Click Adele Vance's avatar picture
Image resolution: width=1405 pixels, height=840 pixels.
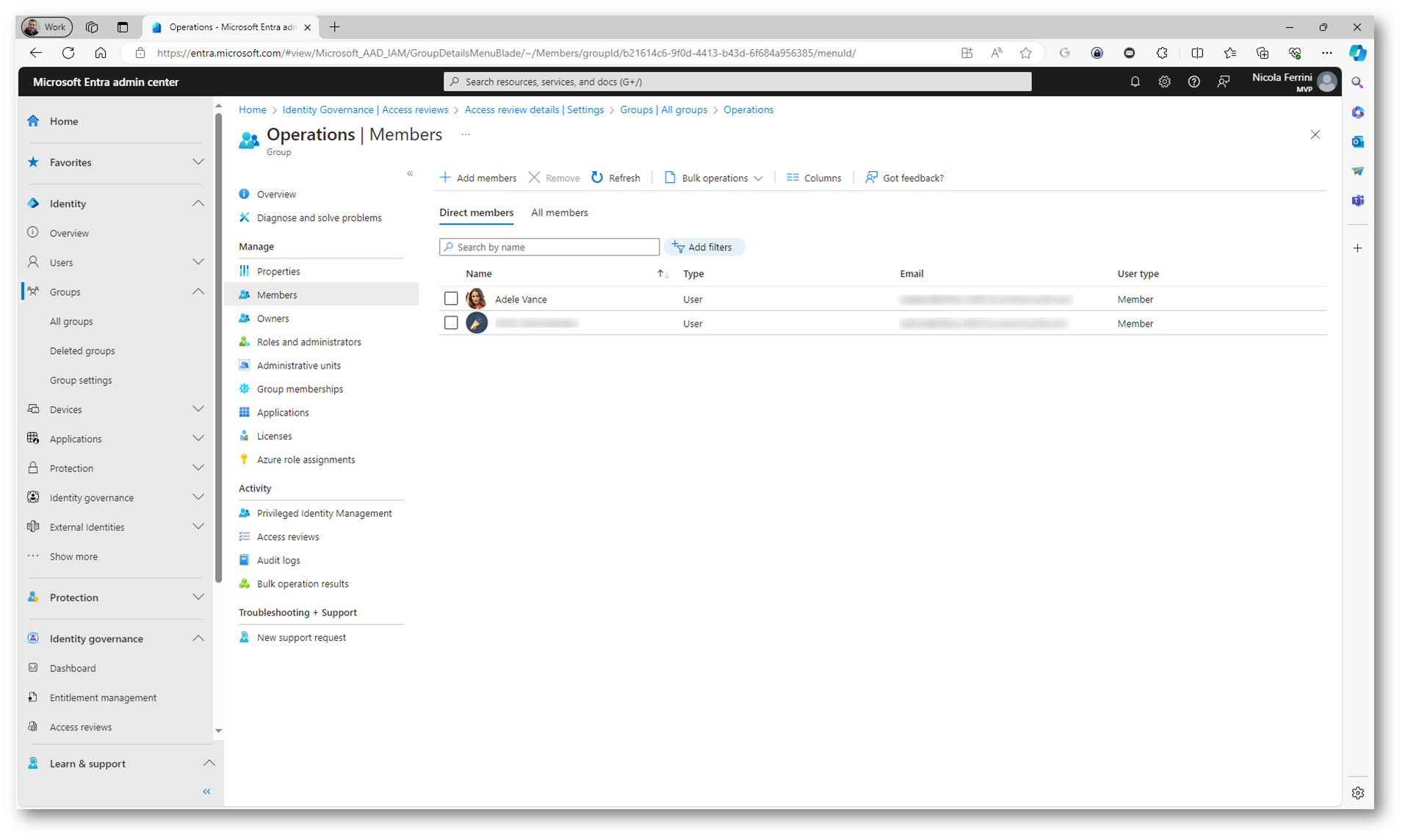[x=476, y=299]
